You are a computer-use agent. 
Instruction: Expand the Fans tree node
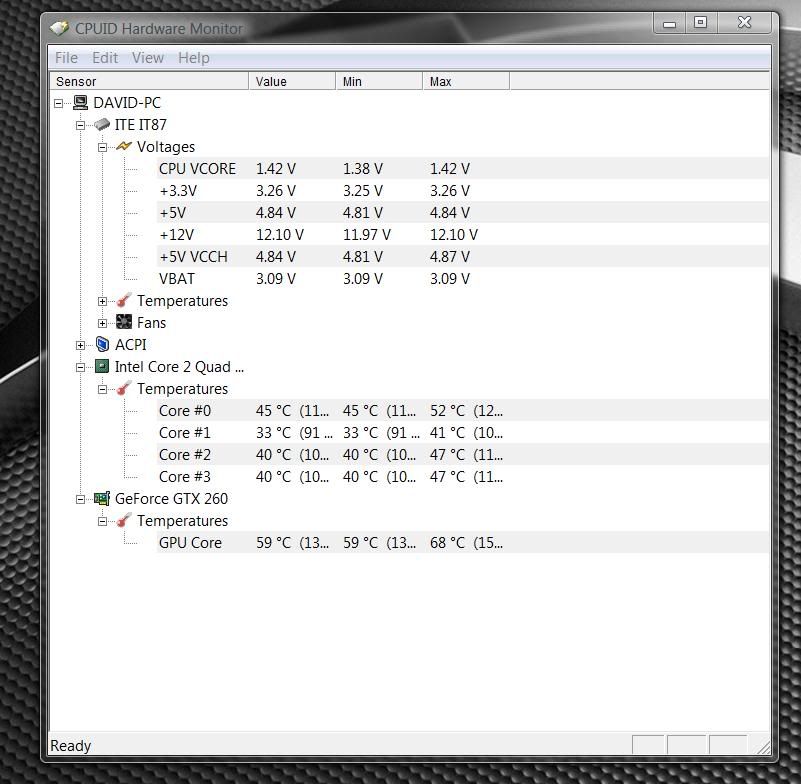coord(103,323)
